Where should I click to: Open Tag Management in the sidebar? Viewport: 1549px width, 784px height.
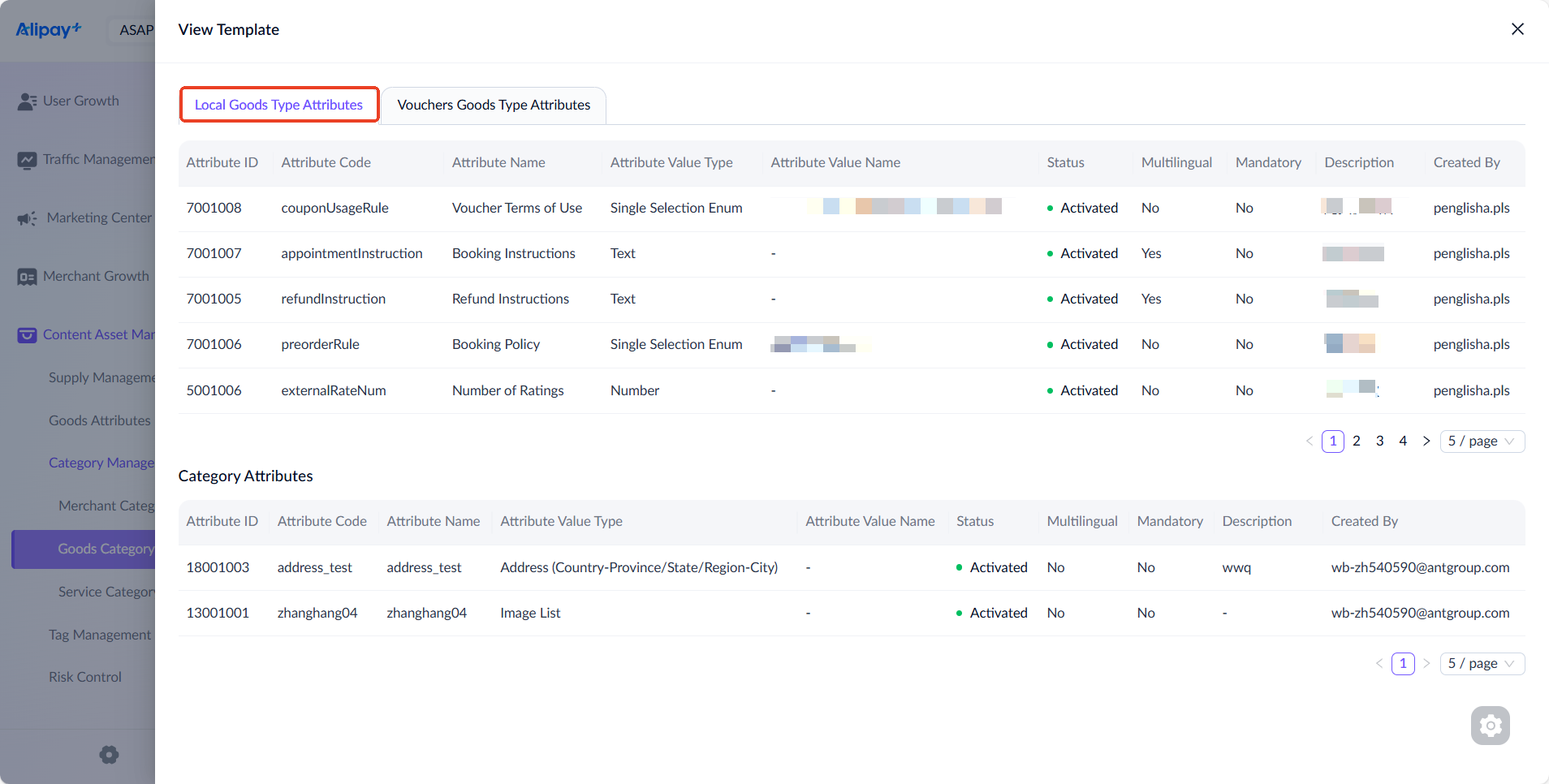click(x=99, y=635)
